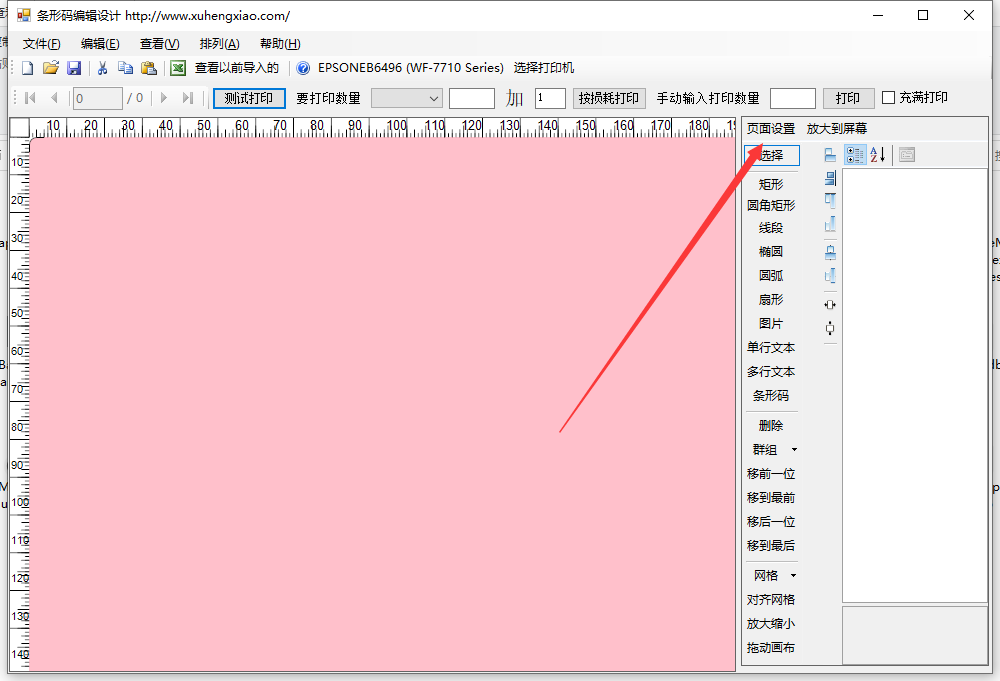Screen dimensions: 1000x681
Task: Click the 按损耗打印 button
Action: tap(609, 98)
